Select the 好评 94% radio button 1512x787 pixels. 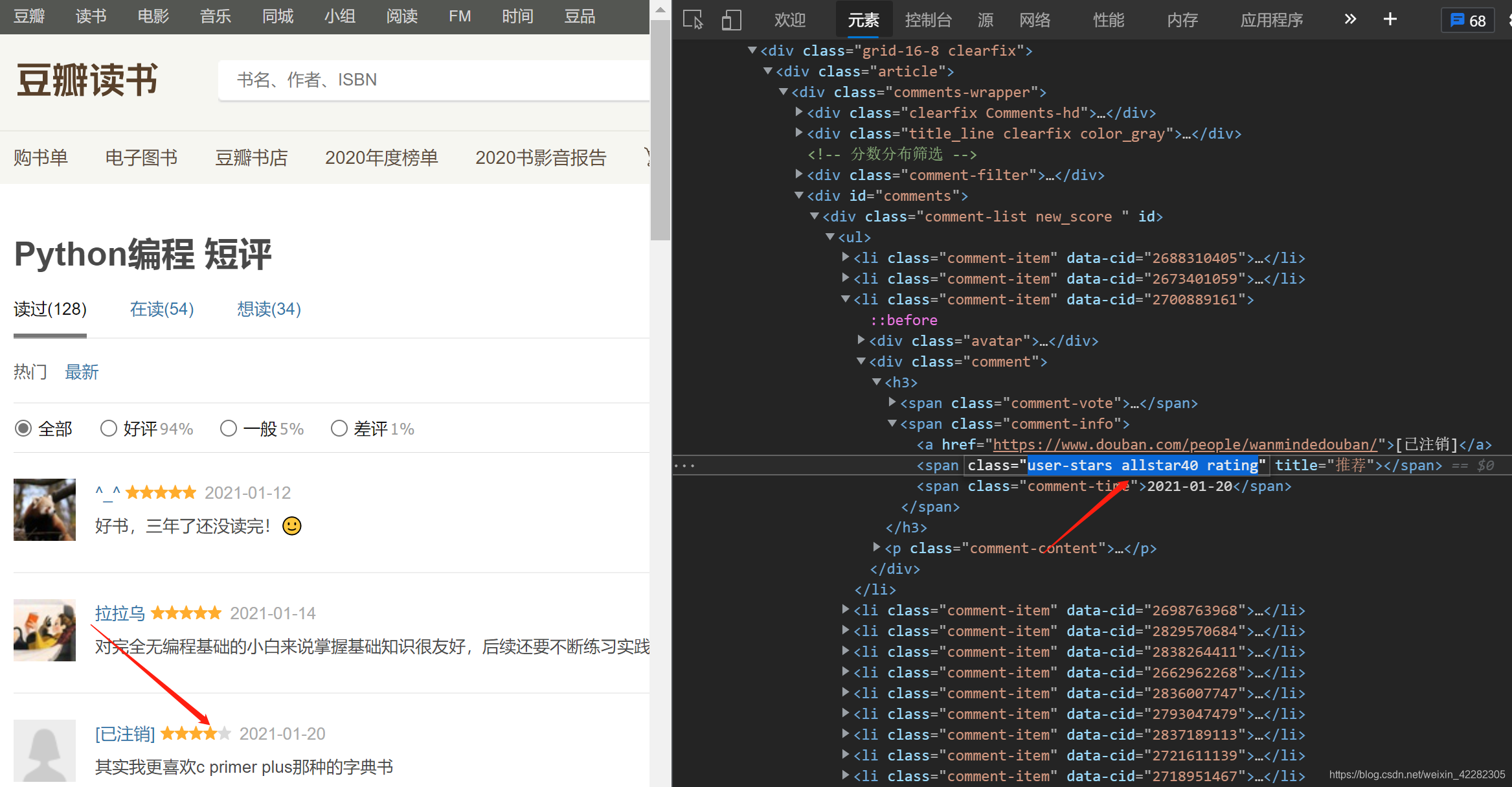click(108, 428)
